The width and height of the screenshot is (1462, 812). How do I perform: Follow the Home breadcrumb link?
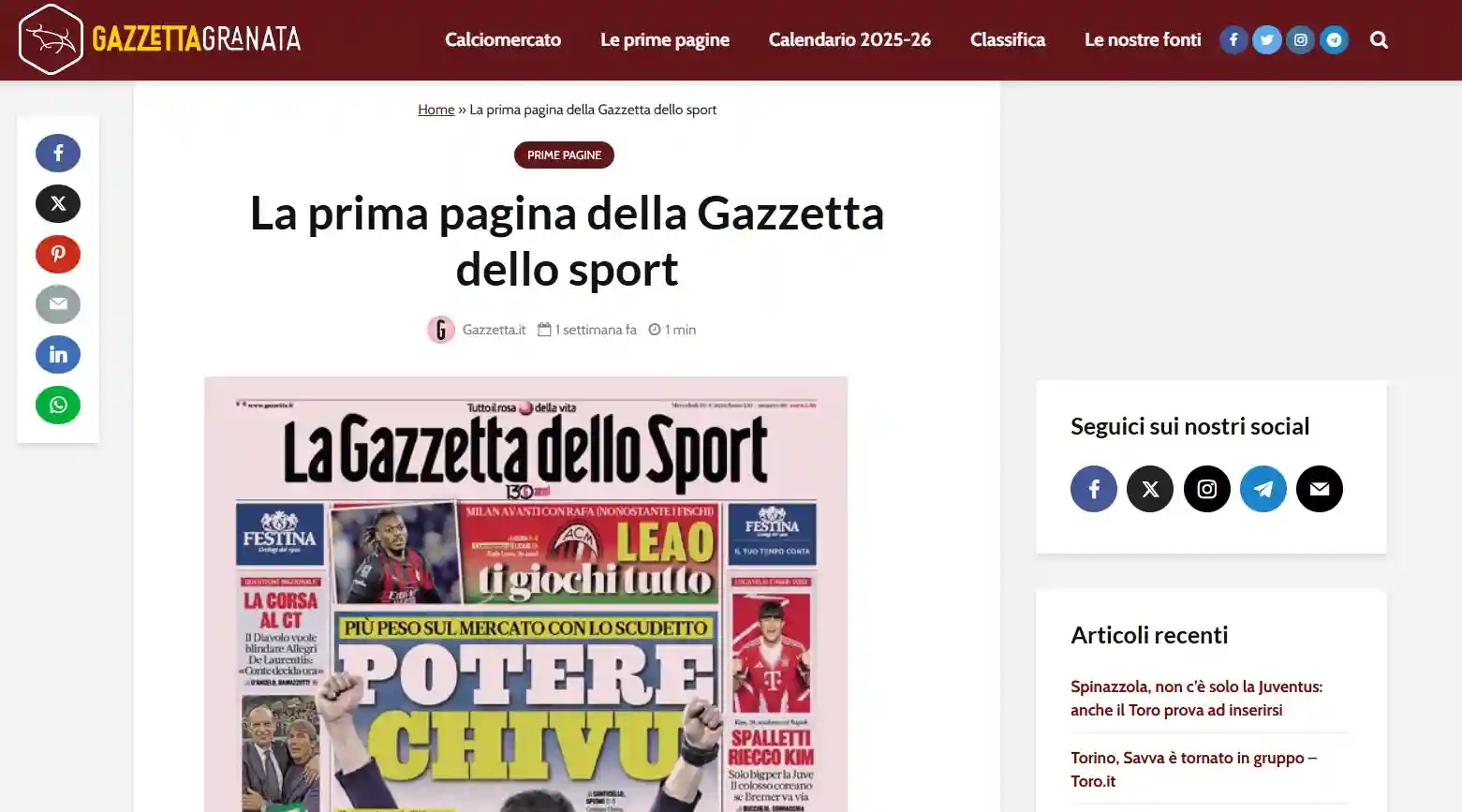(x=436, y=110)
